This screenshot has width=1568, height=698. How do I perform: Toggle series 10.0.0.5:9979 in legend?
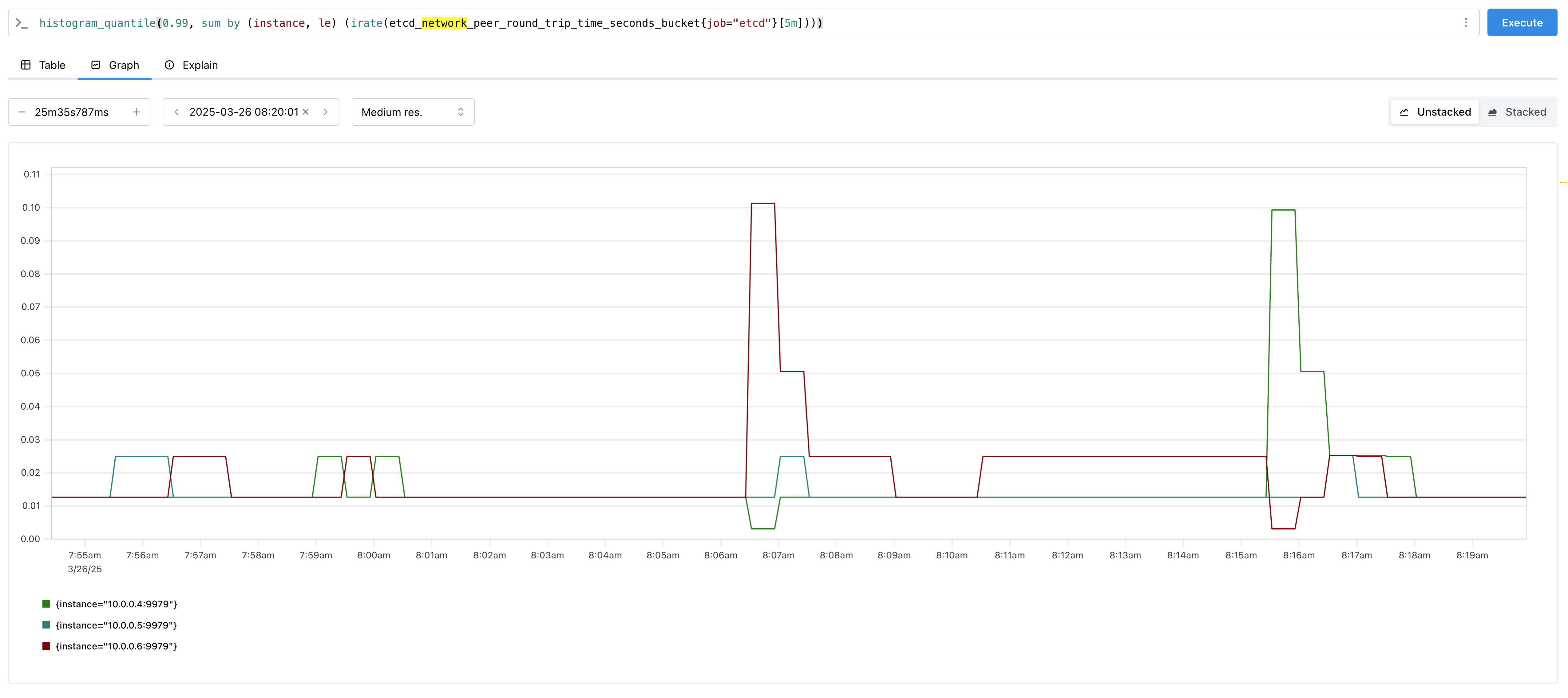pos(116,625)
